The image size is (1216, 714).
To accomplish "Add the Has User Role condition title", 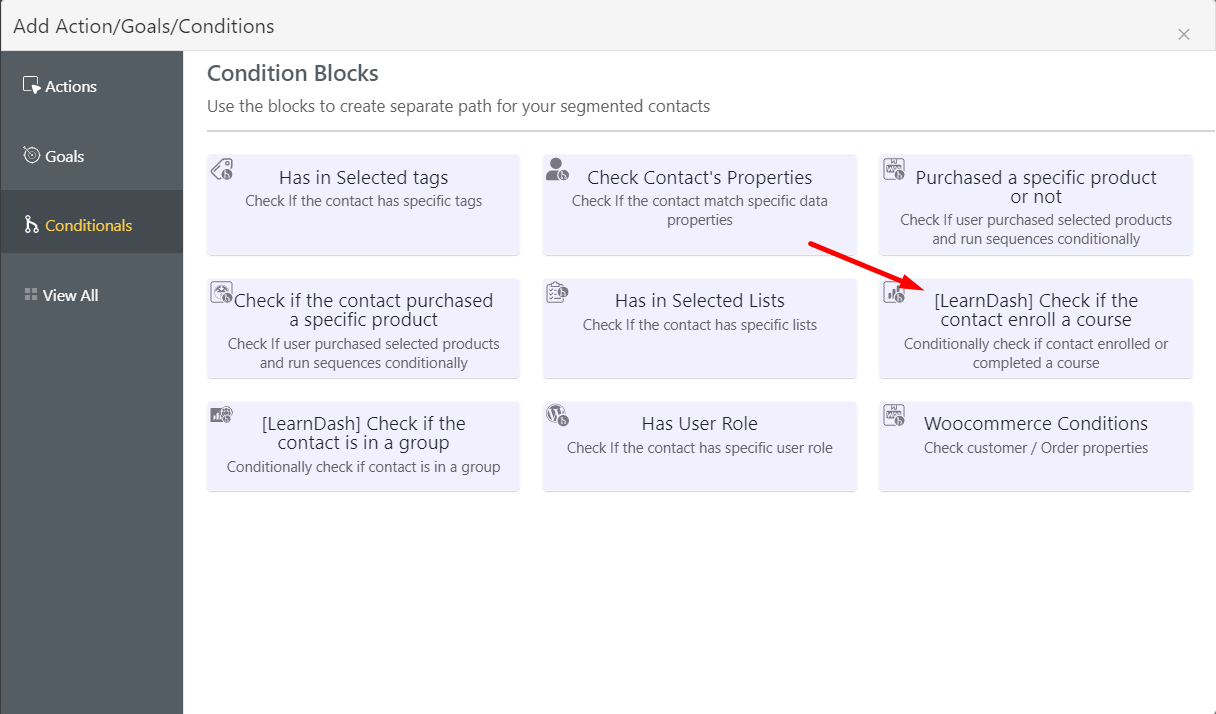I will coord(699,424).
